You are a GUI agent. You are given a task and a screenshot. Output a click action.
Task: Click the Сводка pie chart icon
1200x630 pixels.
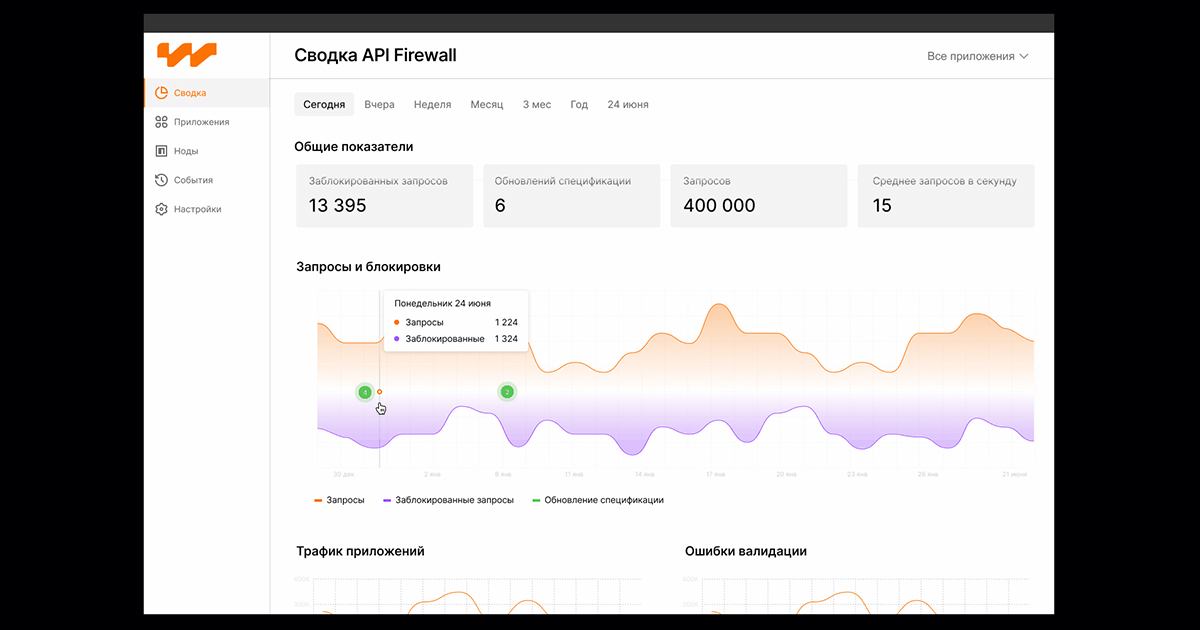coord(161,93)
